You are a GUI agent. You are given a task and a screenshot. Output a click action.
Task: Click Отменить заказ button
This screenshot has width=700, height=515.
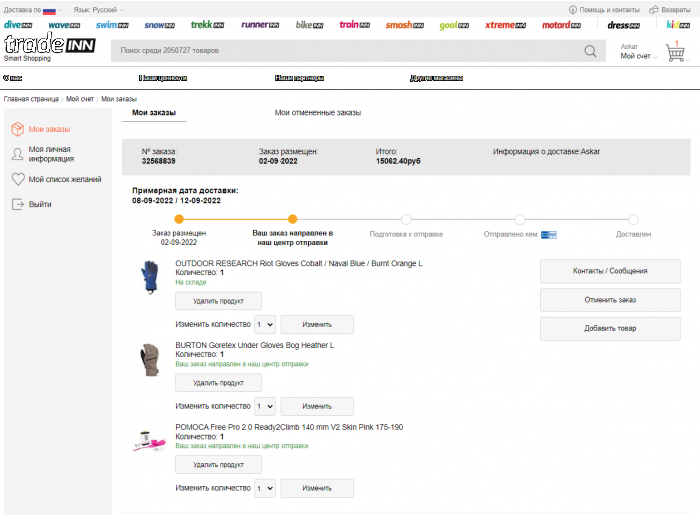coord(610,300)
